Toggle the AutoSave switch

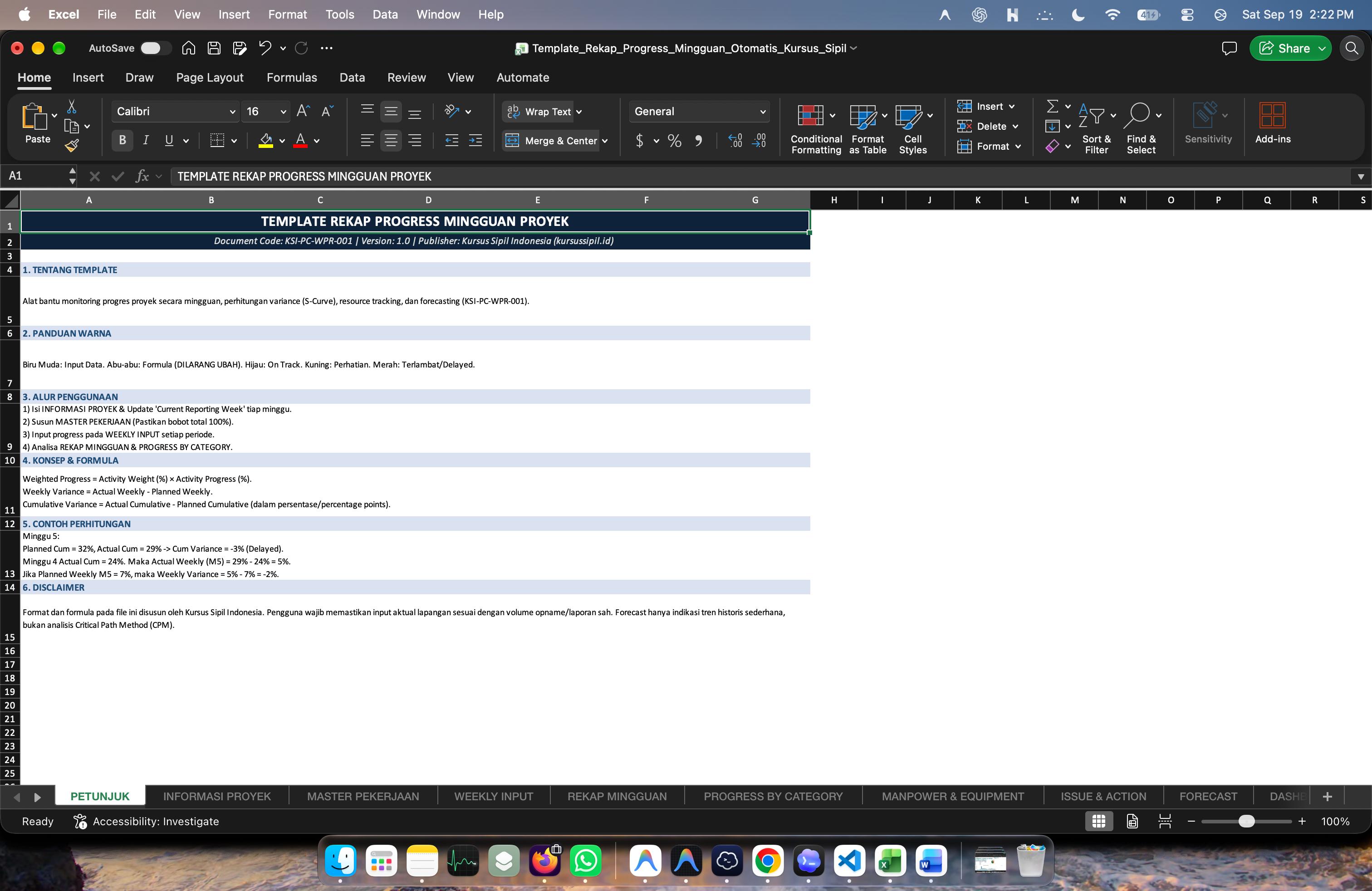point(156,49)
